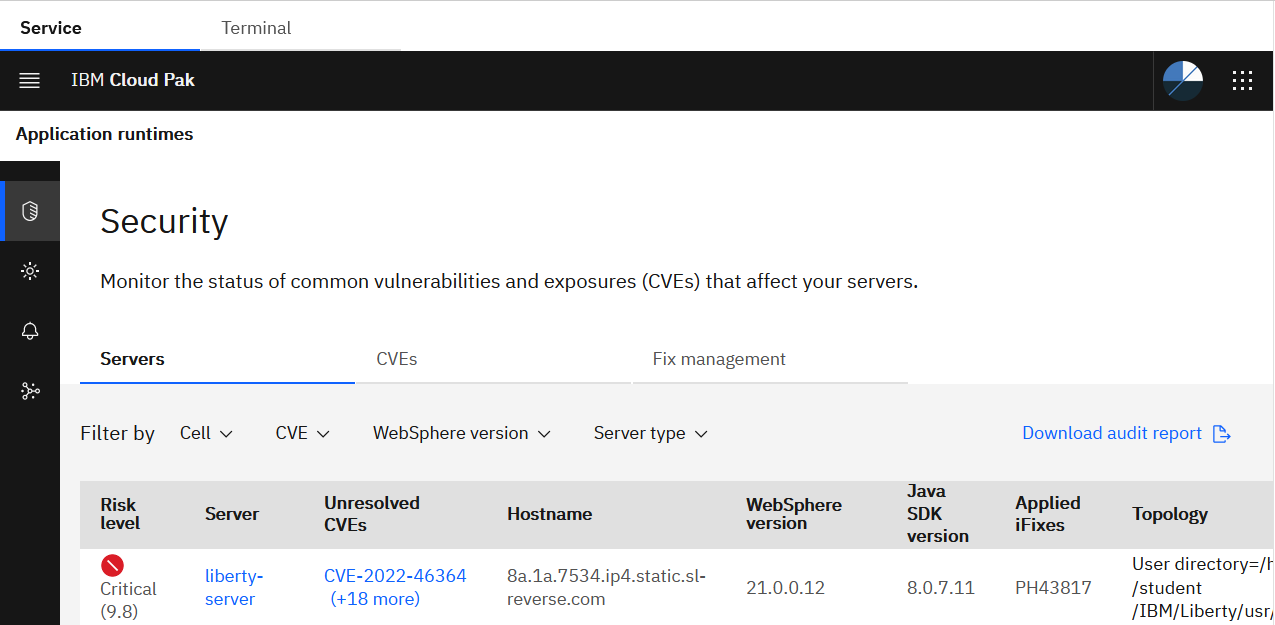
Task: Click the (+18 more) CVEs link
Action: click(375, 599)
